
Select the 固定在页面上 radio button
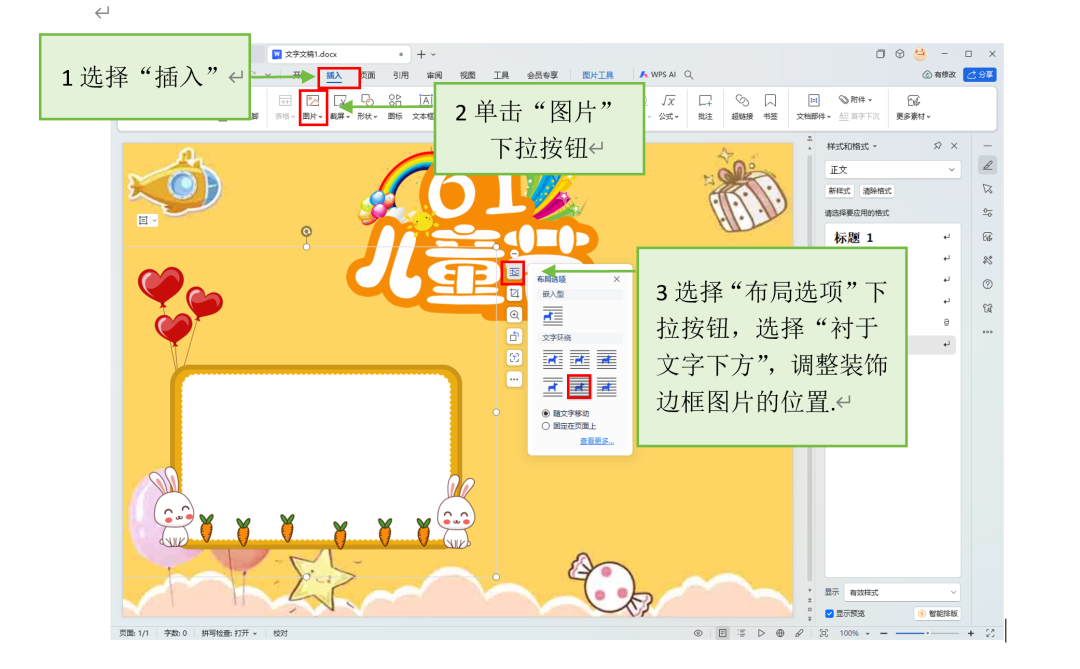click(x=546, y=426)
